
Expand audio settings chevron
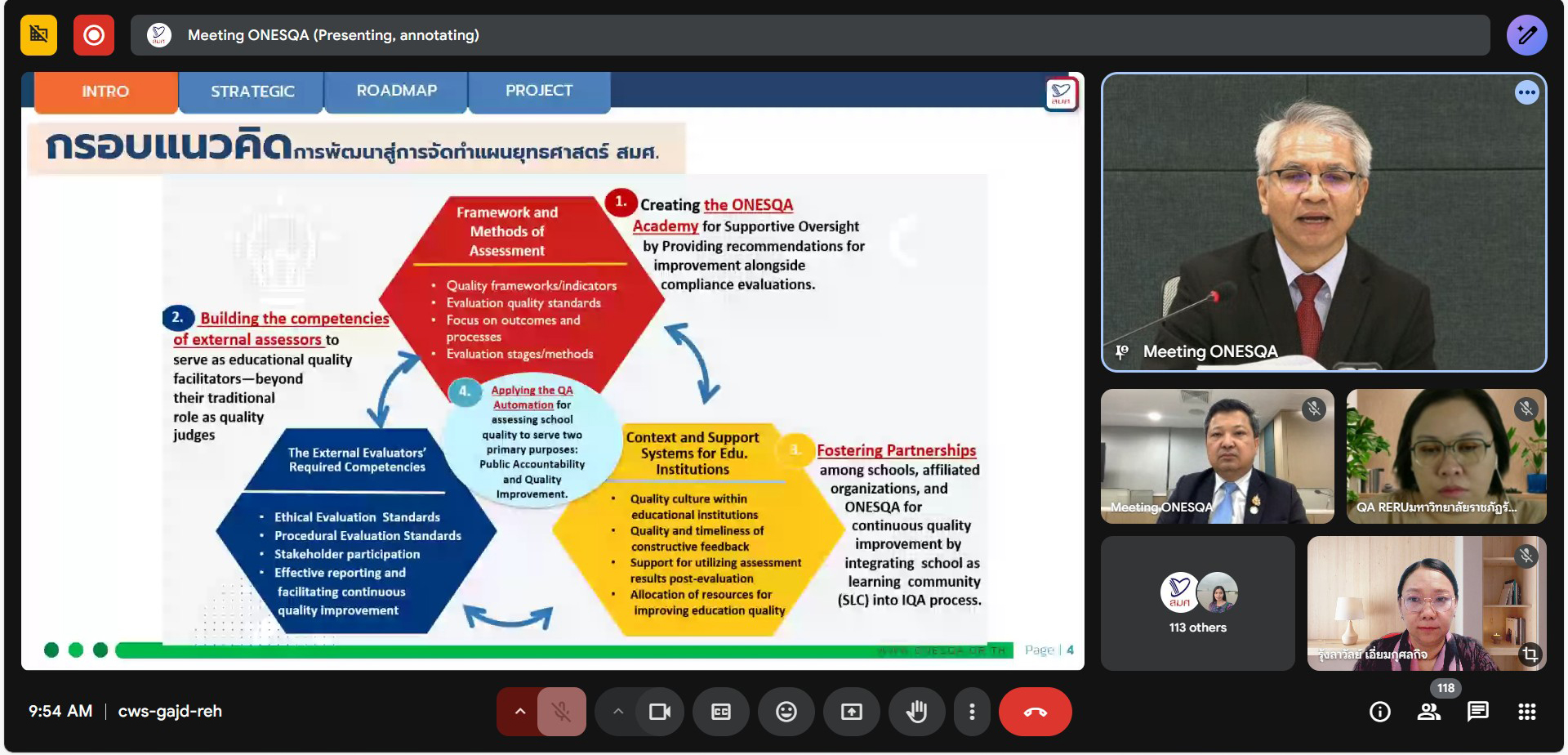pyautogui.click(x=519, y=712)
